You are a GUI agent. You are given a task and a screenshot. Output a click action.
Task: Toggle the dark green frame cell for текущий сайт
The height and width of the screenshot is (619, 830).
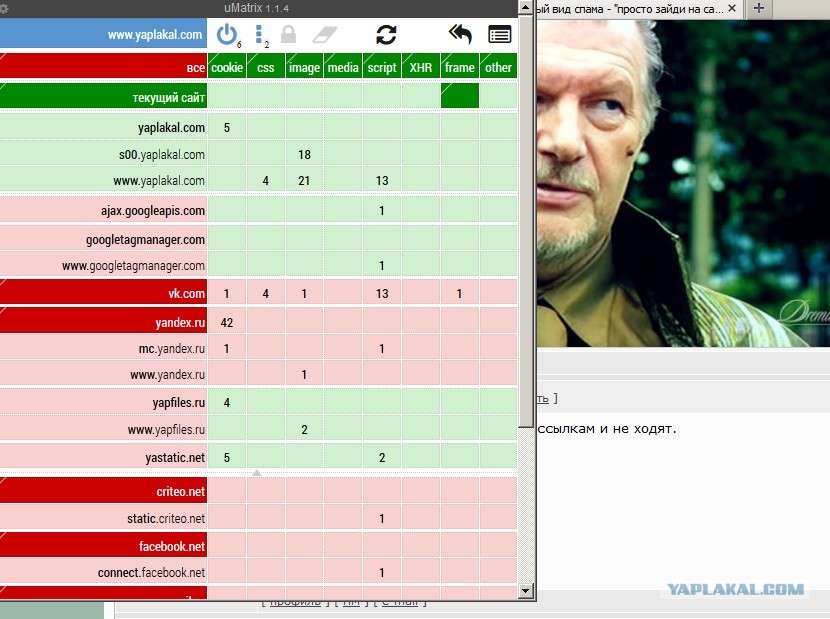pos(459,96)
